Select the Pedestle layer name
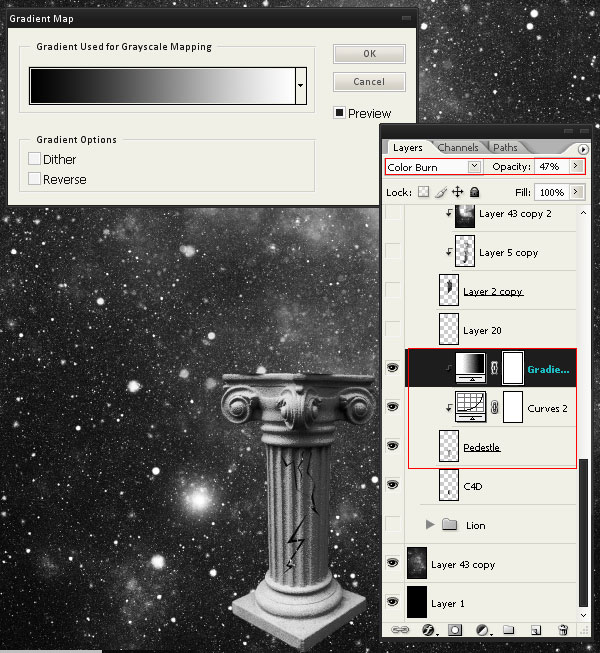The height and width of the screenshot is (653, 600). (482, 447)
